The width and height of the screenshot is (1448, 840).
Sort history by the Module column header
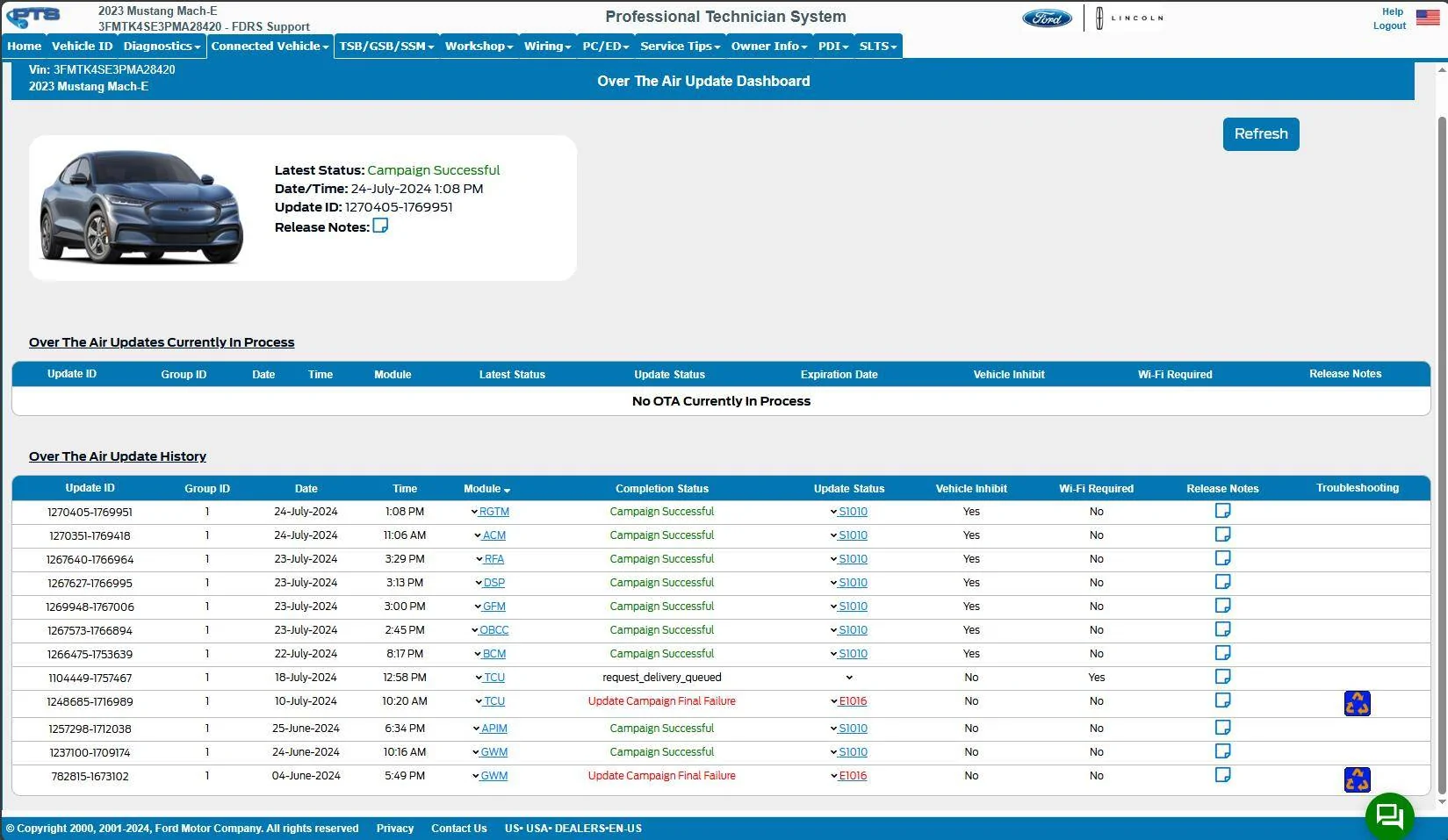pos(486,489)
